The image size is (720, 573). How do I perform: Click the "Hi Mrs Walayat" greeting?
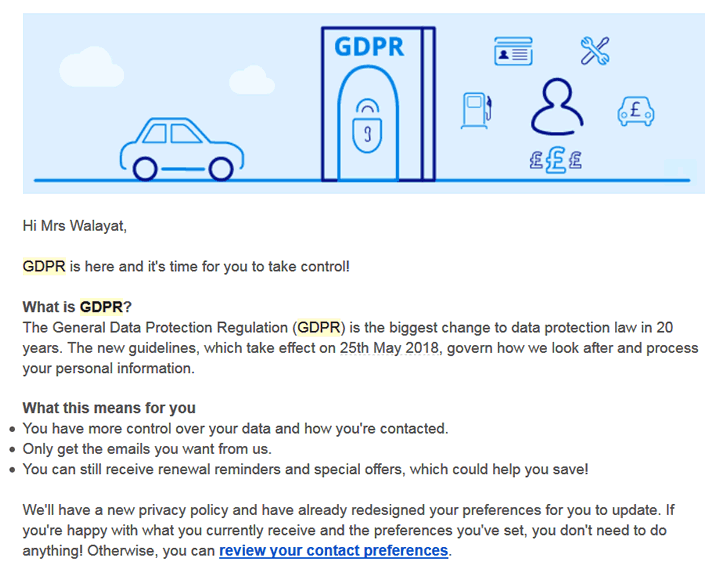pyautogui.click(x=75, y=226)
